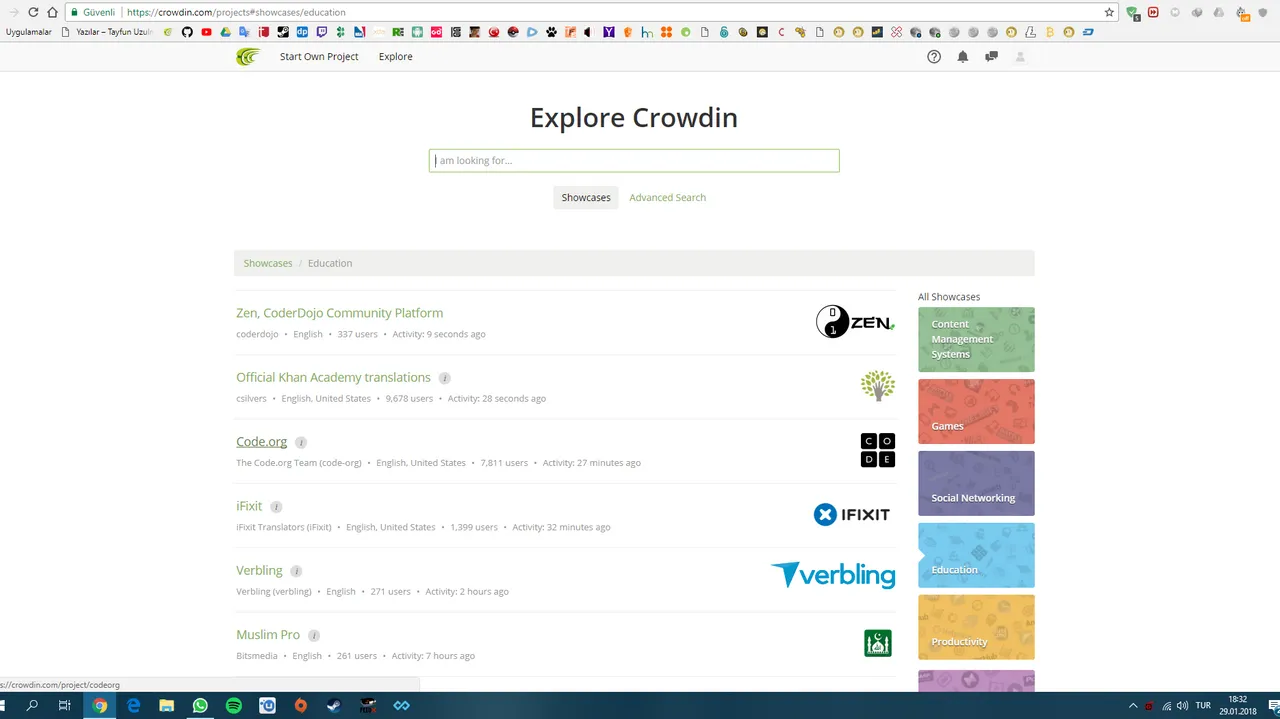
Task: Open the GitHub bookmark icon
Action: pos(187,32)
